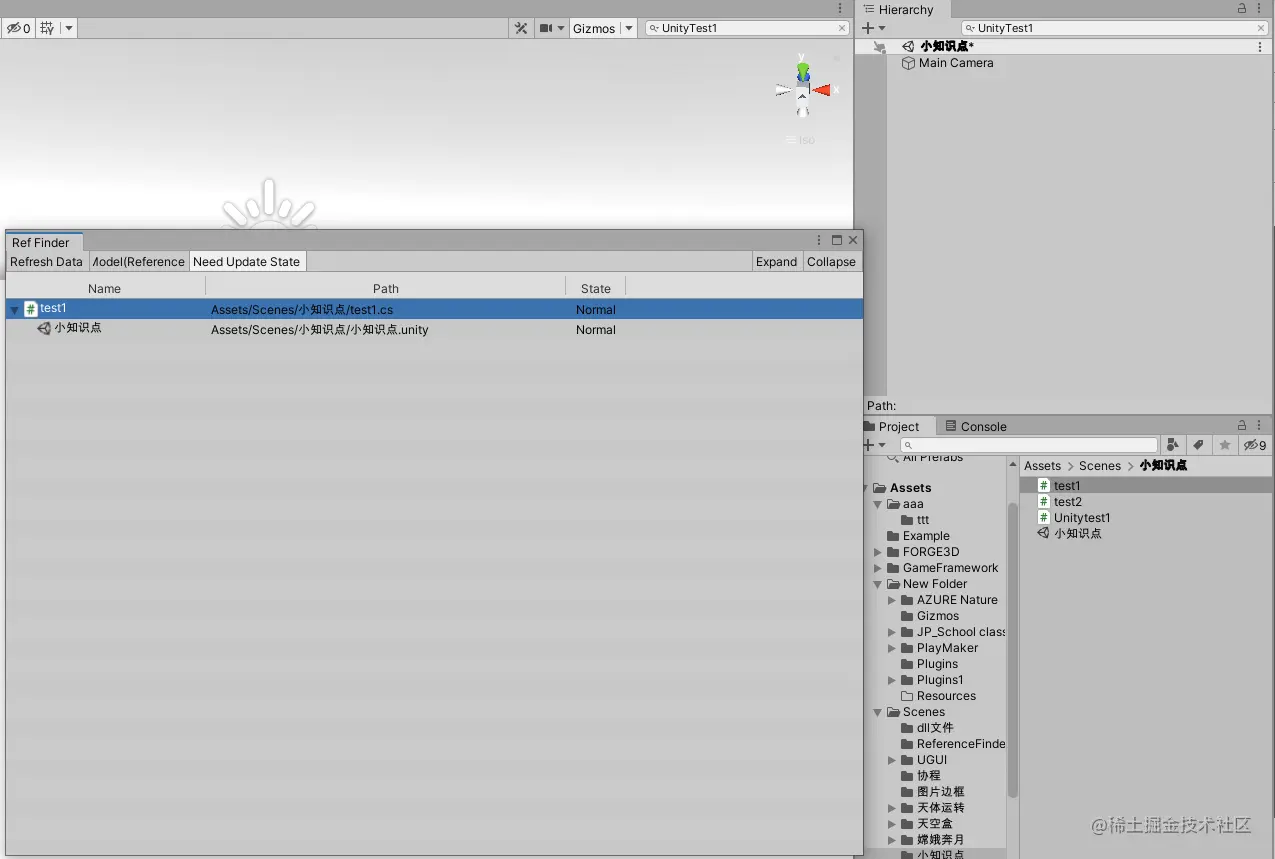Select the 小知识点 scene in Hierarchy
This screenshot has height=859, width=1275.
tap(946, 46)
